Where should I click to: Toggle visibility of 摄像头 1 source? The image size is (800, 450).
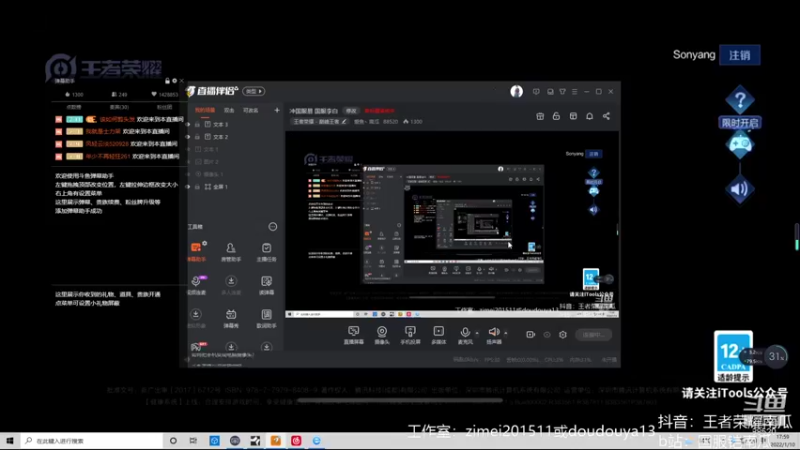click(188, 174)
